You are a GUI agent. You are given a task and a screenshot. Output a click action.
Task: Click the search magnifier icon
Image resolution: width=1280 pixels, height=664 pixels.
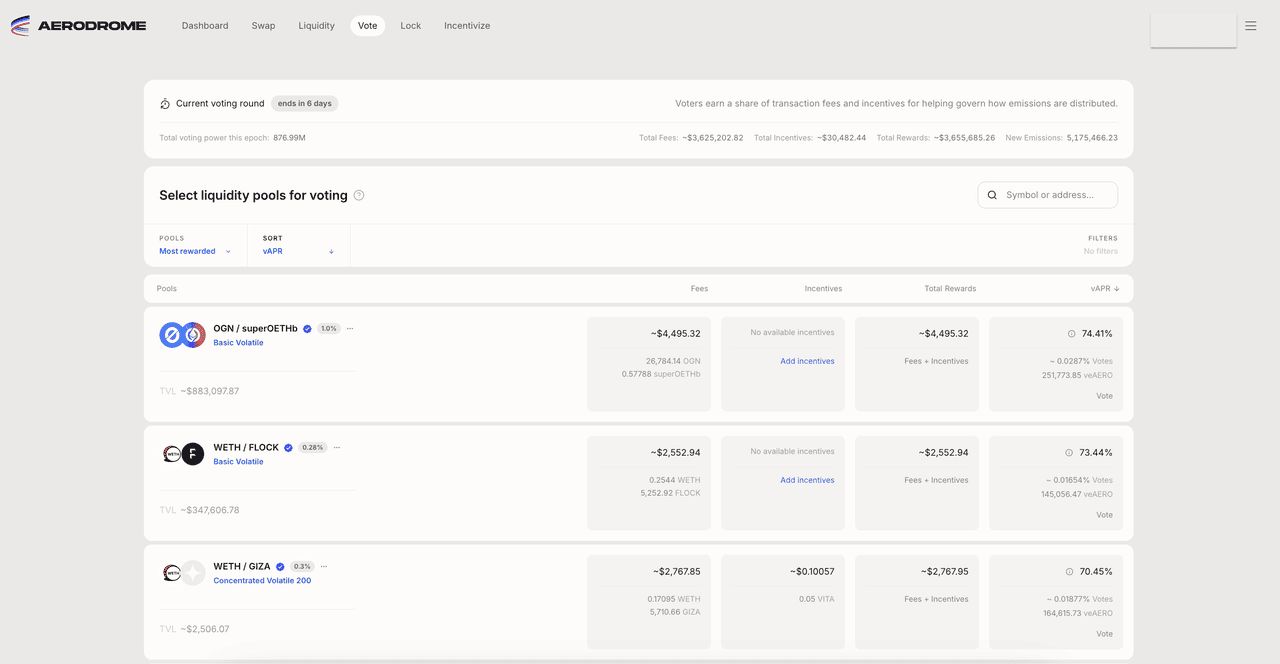coord(992,195)
